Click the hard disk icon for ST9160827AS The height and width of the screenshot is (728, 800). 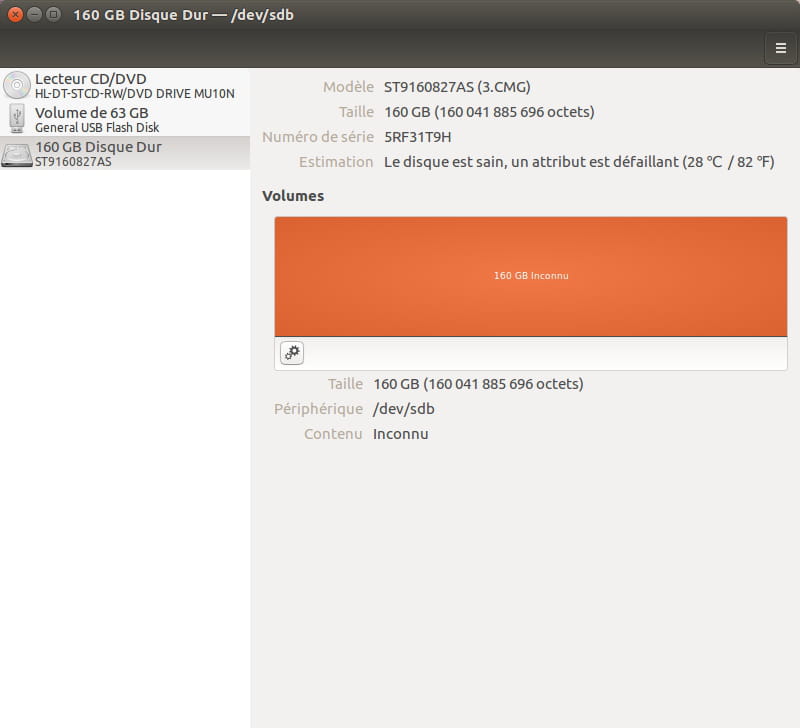(x=17, y=155)
